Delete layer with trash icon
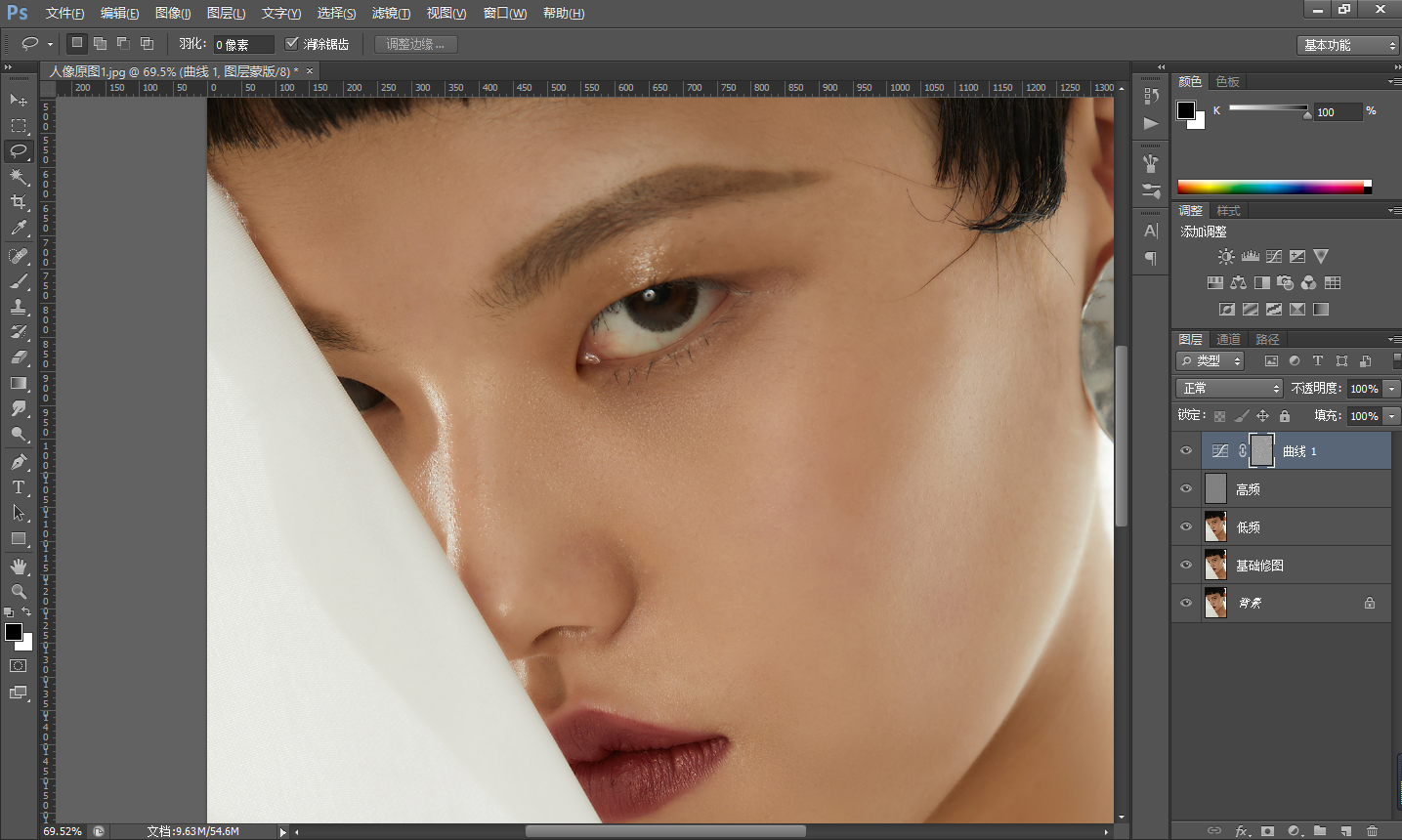Viewport: 1402px width, 840px height. point(1372,831)
